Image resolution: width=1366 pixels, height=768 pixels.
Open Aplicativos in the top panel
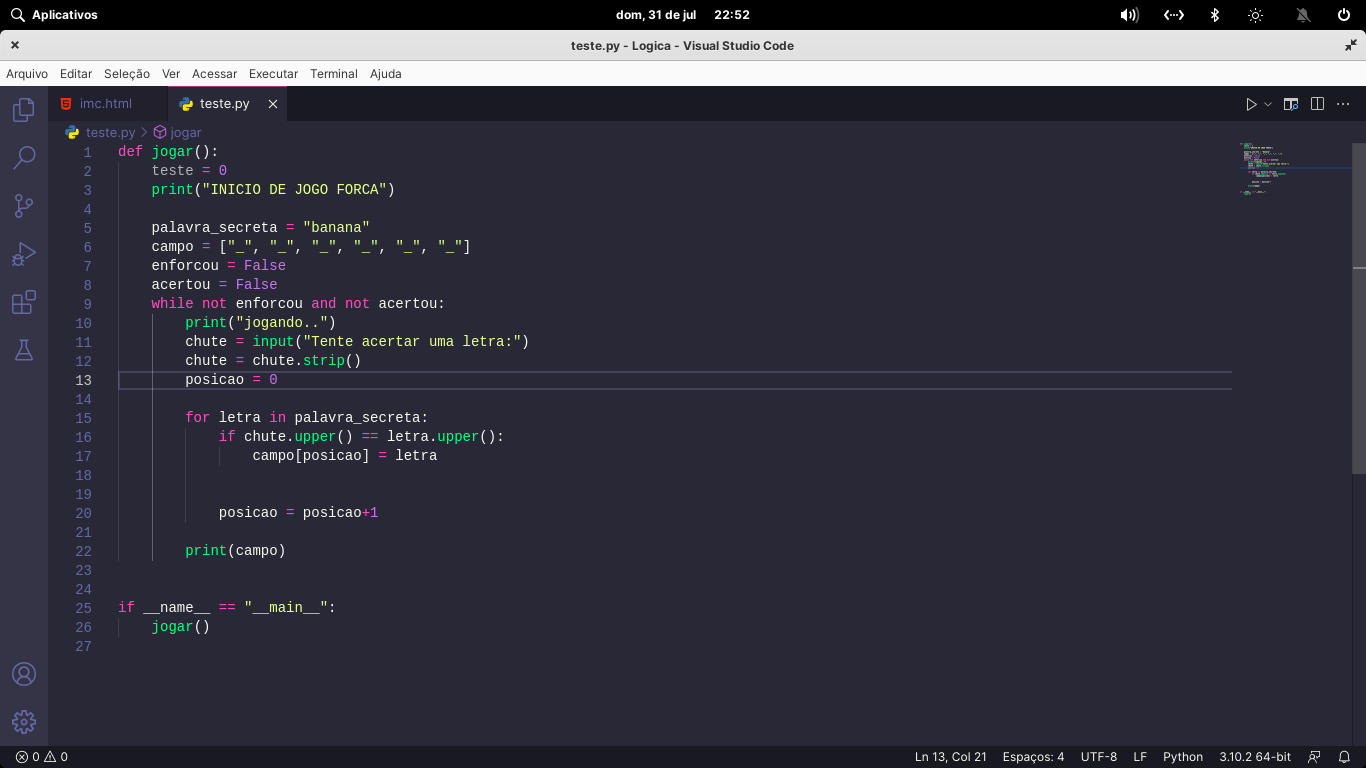(54, 15)
